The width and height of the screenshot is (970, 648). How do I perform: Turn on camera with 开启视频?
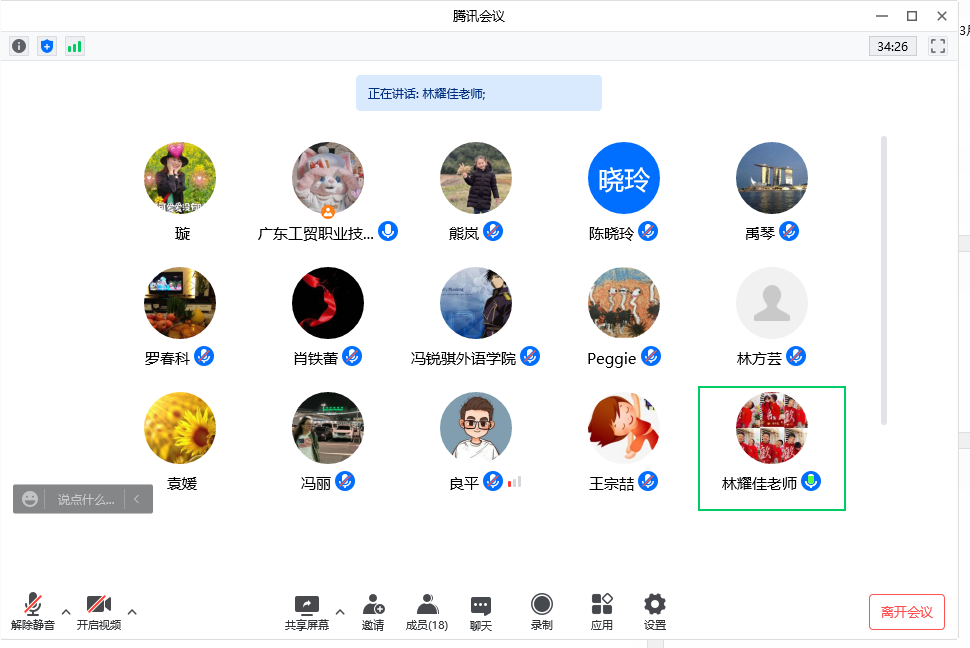coord(99,611)
